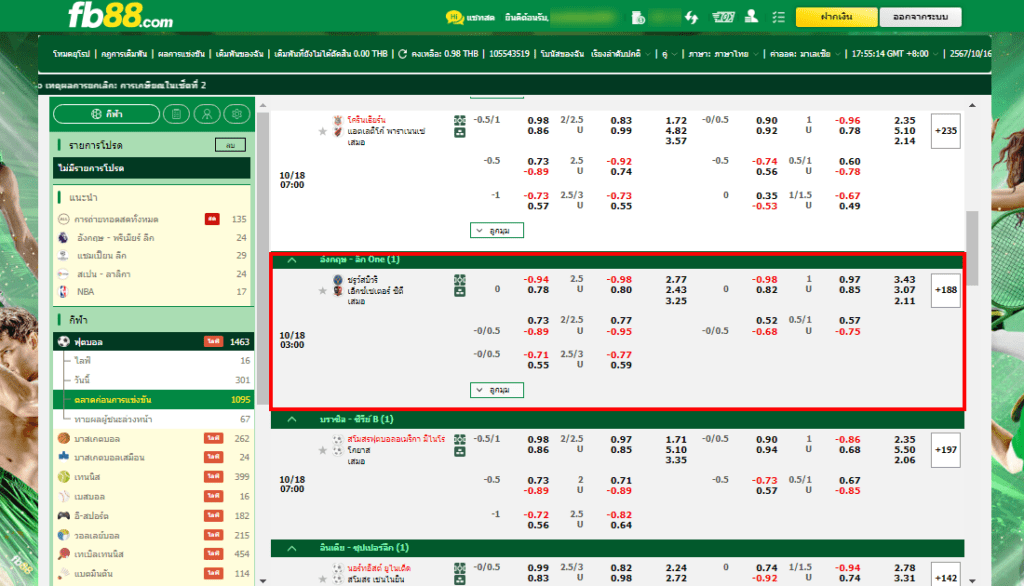Open the live chat bubble icon
Image resolution: width=1024 pixels, height=586 pixels.
(x=455, y=18)
